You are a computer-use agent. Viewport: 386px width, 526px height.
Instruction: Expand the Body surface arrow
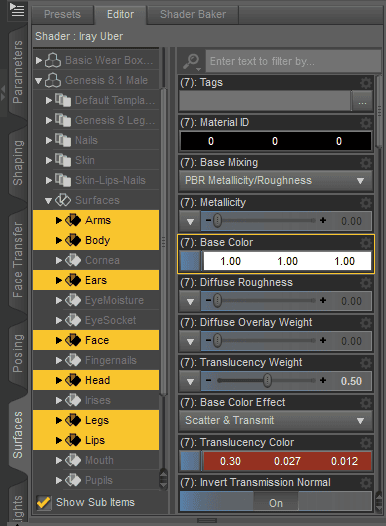[x=59, y=241]
